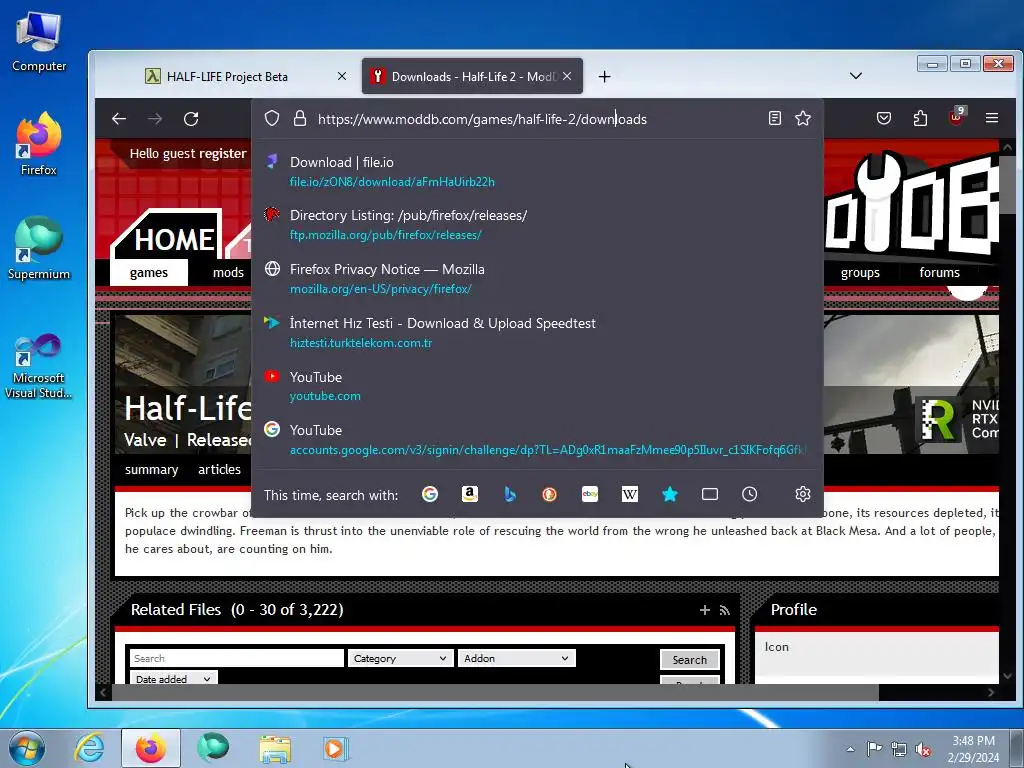This screenshot has height=768, width=1024.
Task: Open Microsoft Visual Studio desktop shortcut
Action: pyautogui.click(x=39, y=366)
